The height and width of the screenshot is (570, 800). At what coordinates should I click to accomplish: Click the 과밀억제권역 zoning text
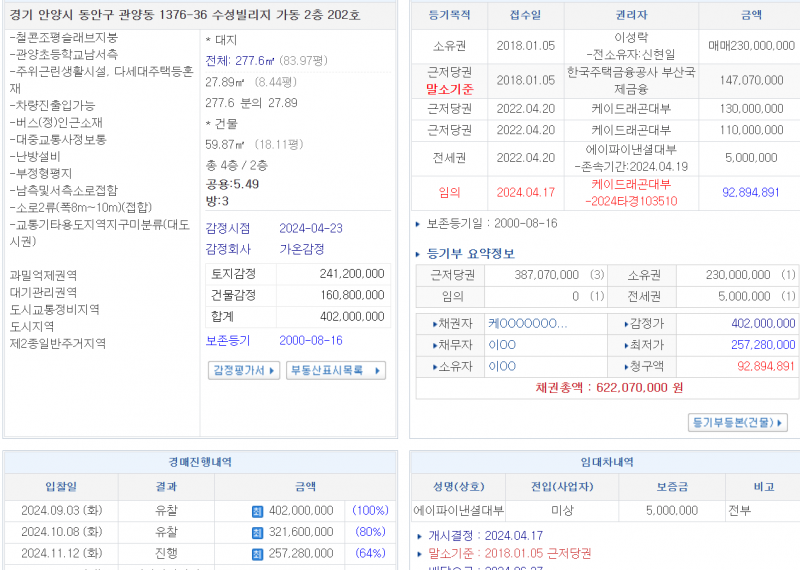click(43, 276)
